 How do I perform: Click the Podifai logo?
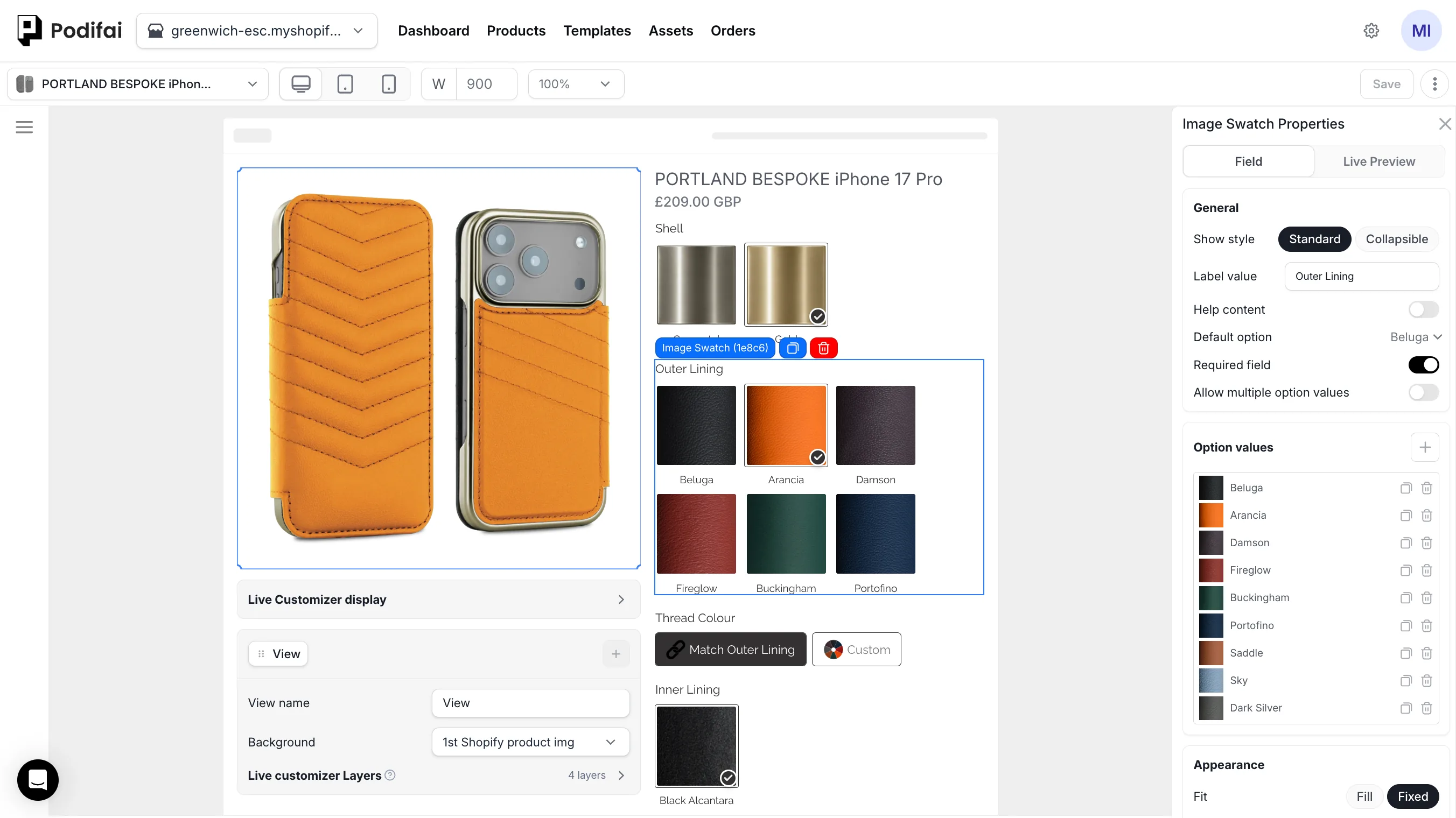pos(69,31)
